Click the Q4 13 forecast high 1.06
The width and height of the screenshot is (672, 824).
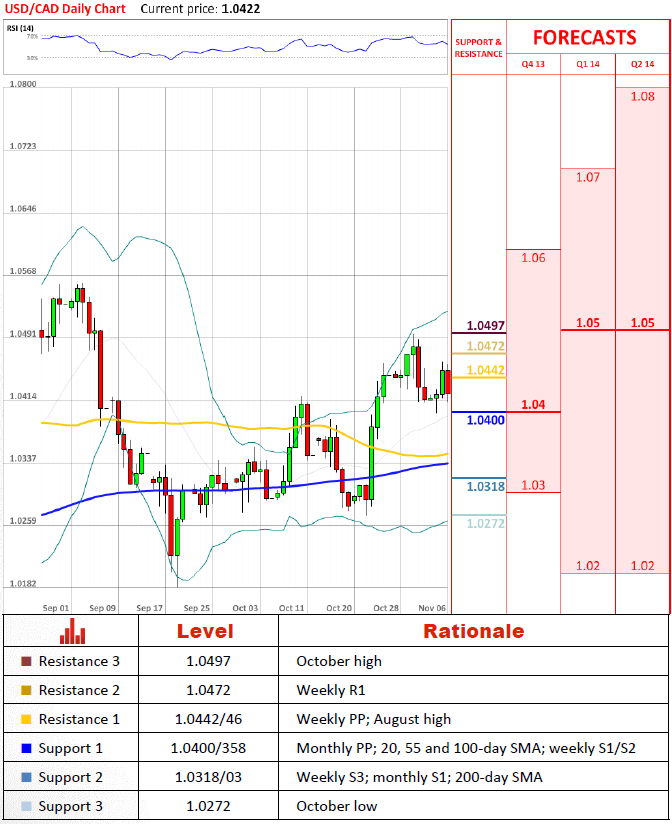pos(533,258)
